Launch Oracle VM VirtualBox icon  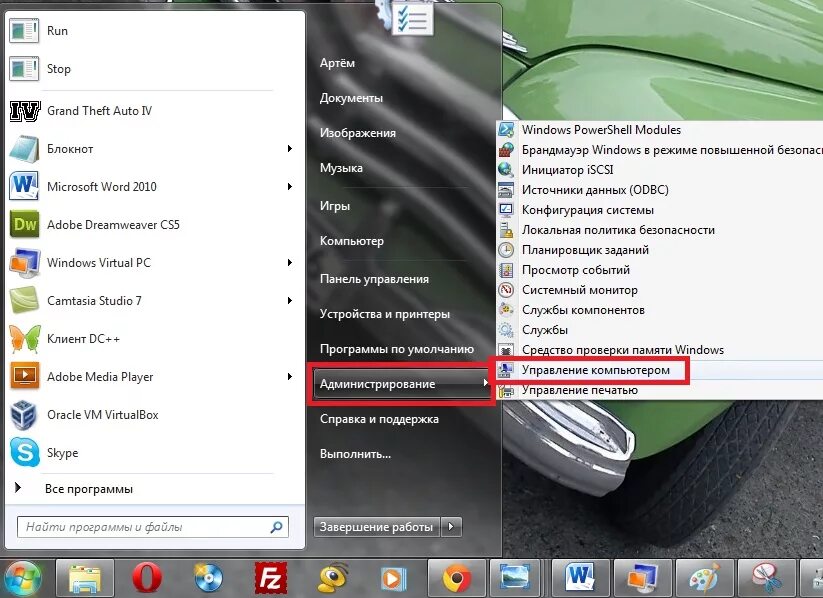tap(24, 415)
